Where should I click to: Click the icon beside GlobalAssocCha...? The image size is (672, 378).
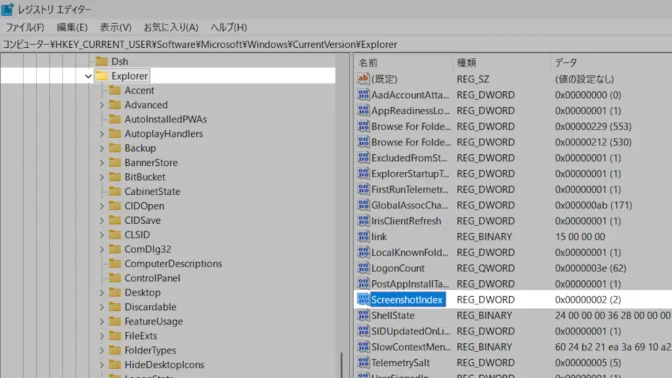click(363, 205)
